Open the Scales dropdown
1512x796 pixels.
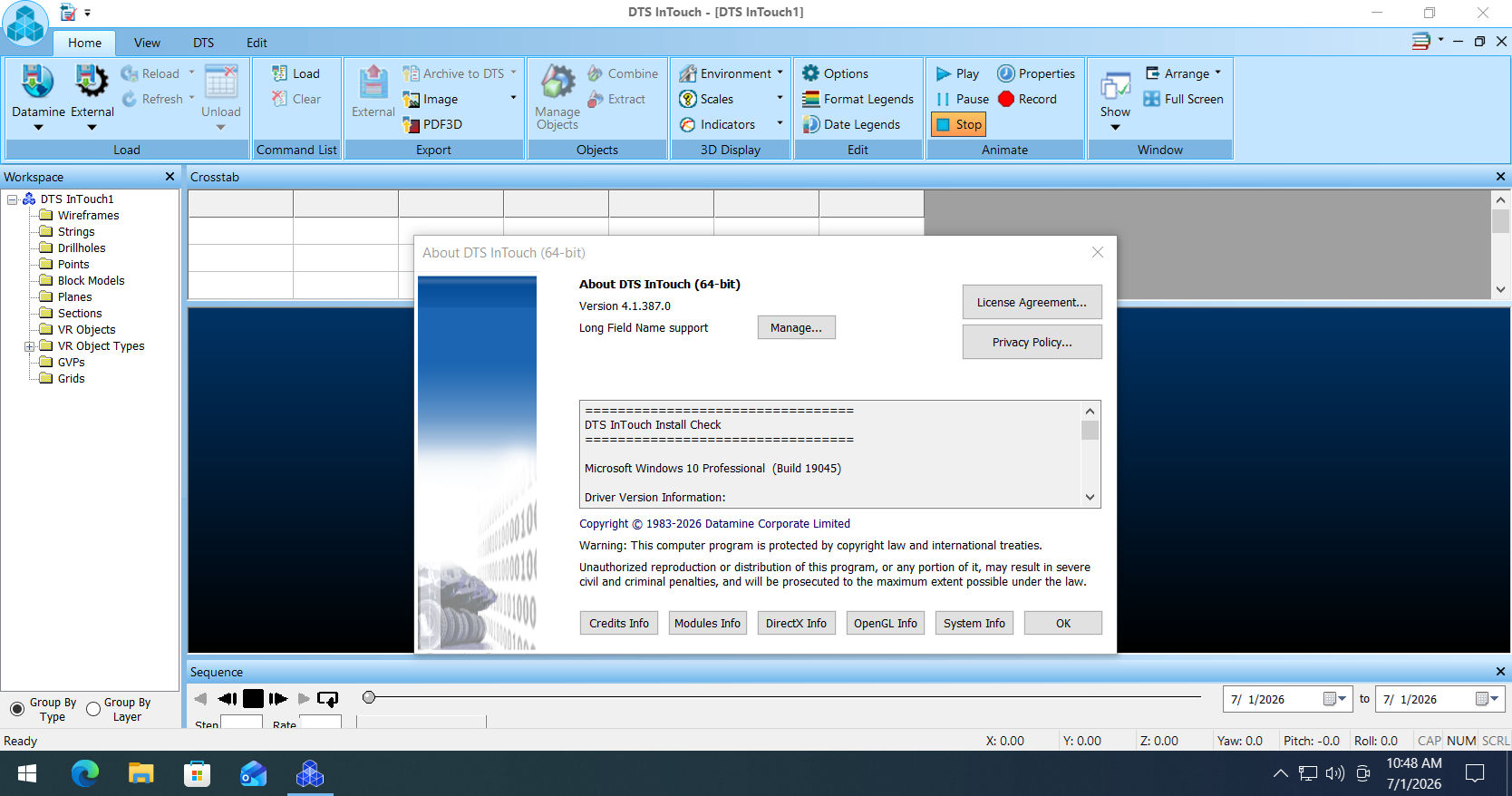point(780,98)
